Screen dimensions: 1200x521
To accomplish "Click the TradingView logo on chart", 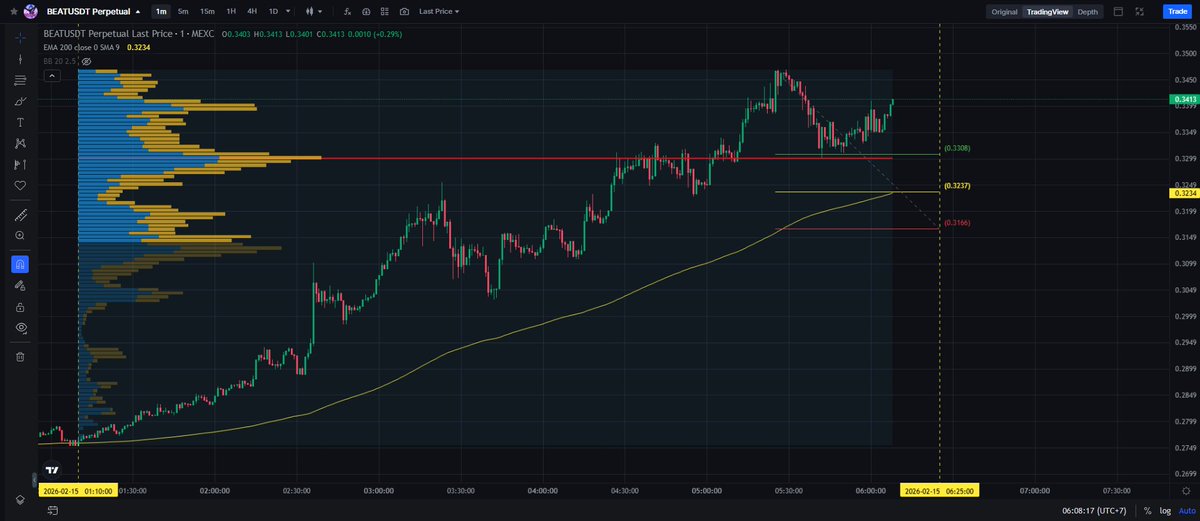I will [x=53, y=469].
